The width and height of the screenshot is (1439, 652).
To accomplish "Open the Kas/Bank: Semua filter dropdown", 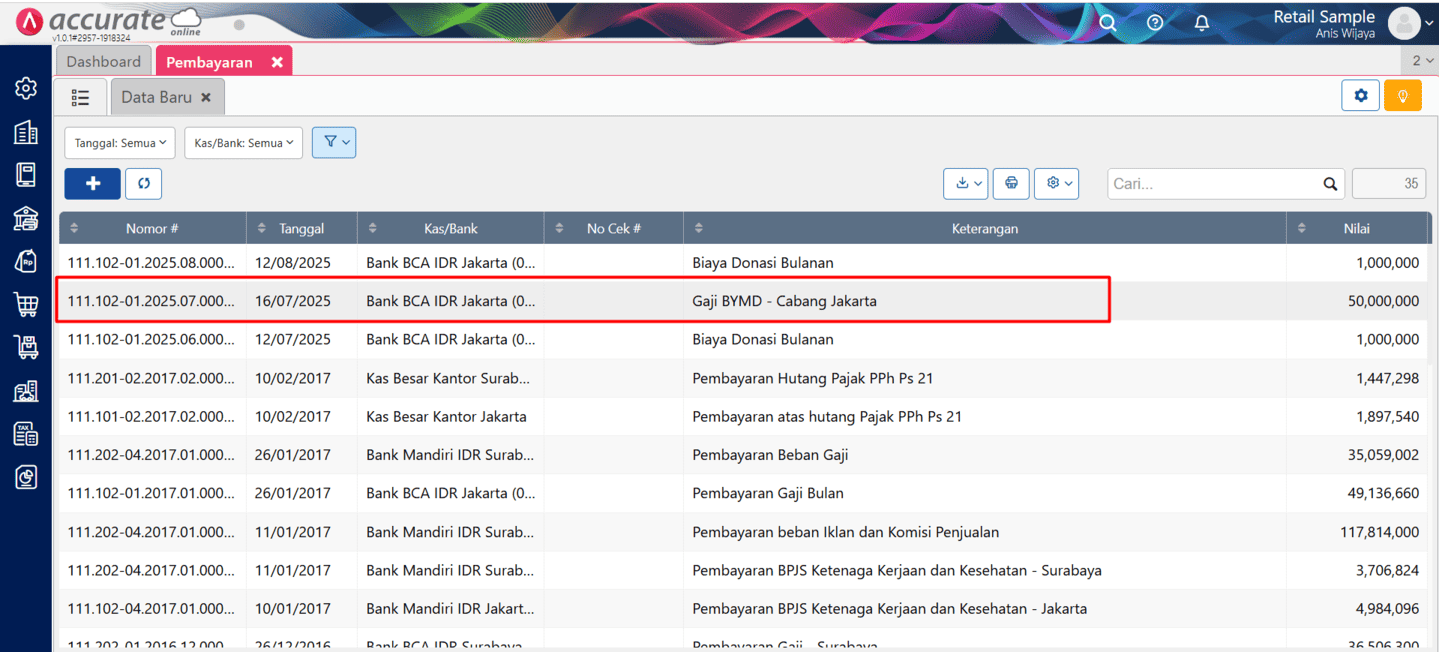I will point(243,142).
